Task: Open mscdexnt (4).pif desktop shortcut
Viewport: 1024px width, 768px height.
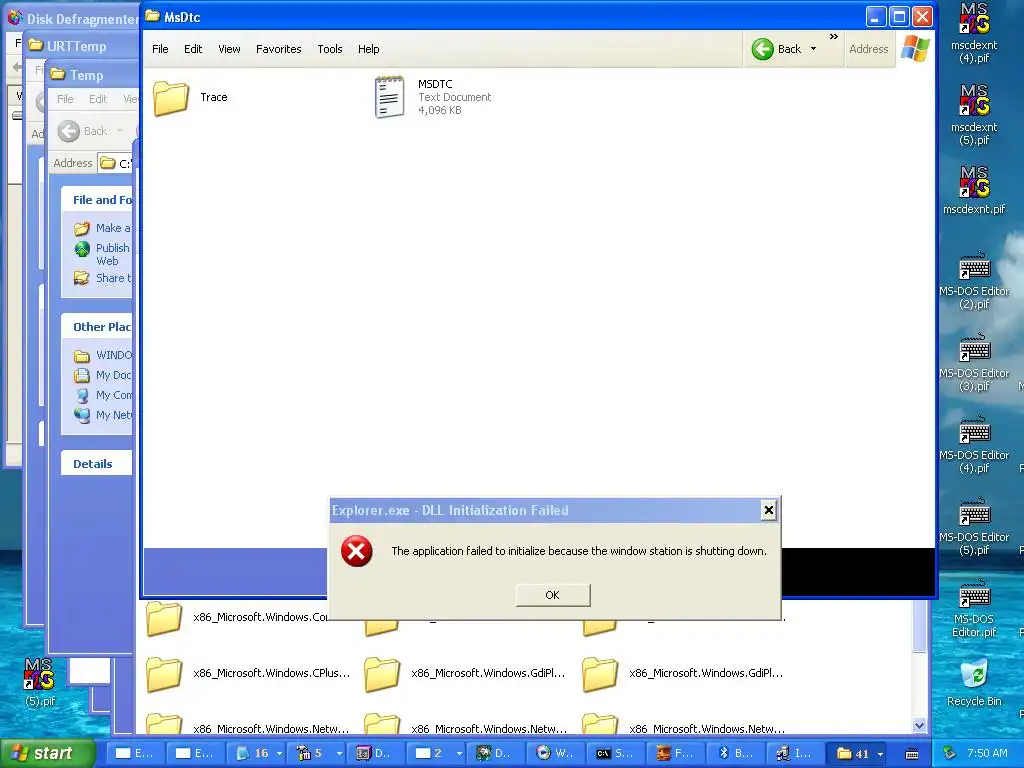Action: (x=974, y=33)
